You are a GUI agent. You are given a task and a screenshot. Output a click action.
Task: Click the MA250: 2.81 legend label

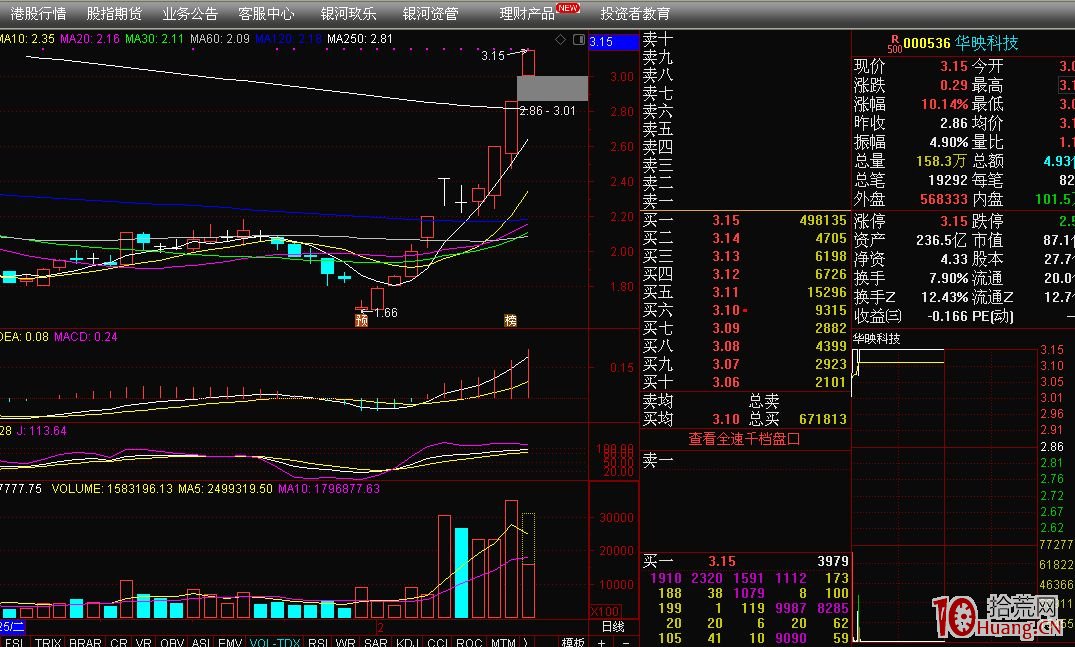coord(360,39)
